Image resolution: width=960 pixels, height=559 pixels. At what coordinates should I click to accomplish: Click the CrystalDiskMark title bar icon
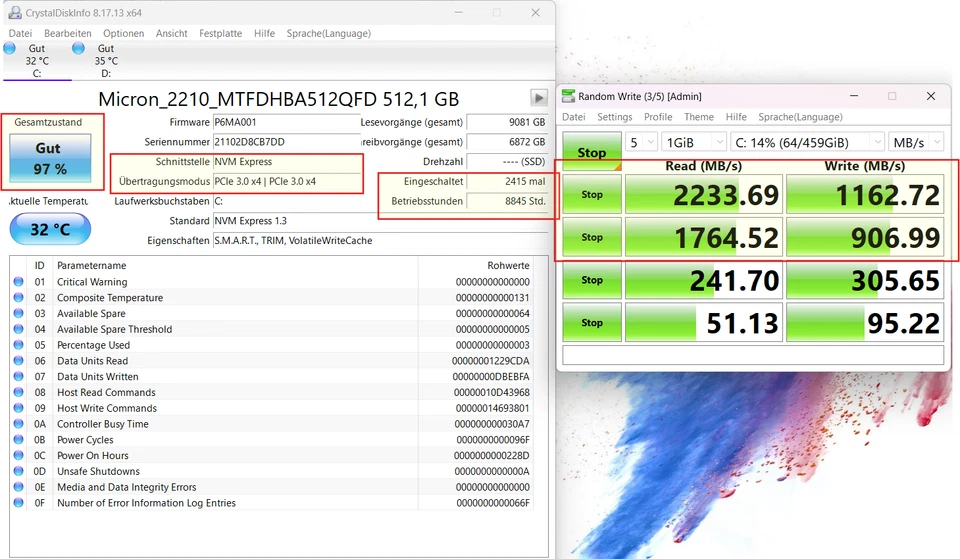[x=568, y=96]
